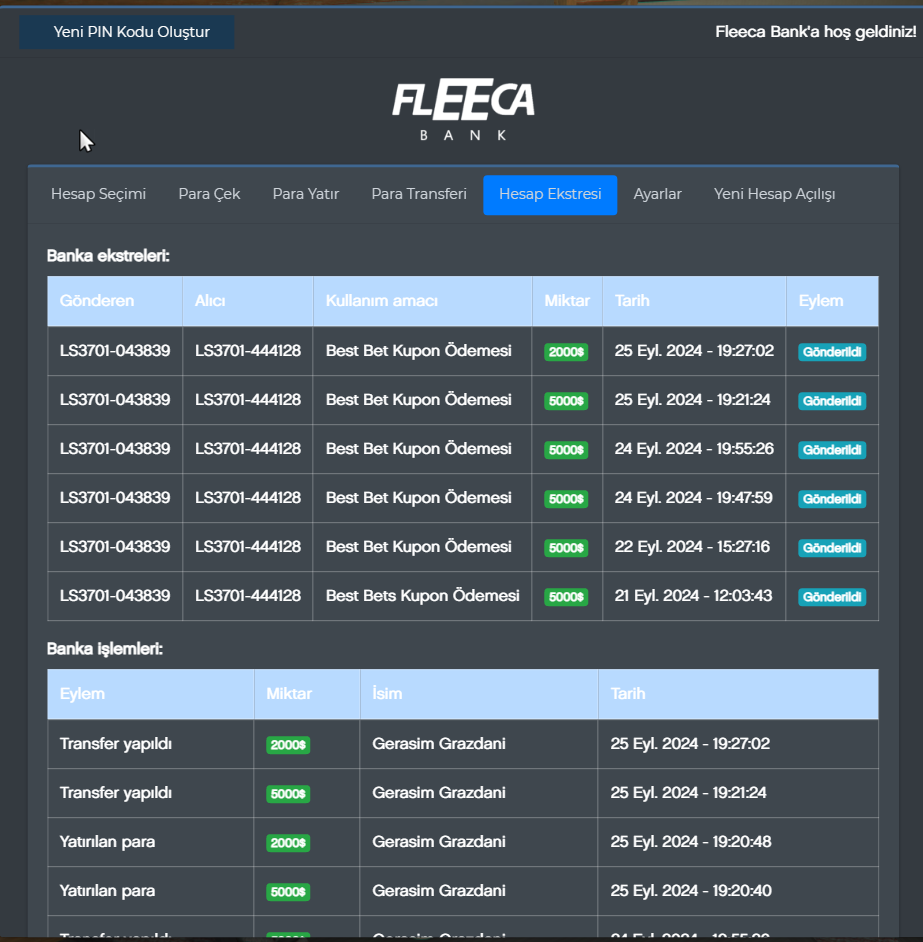The height and width of the screenshot is (942, 923).
Task: Select the Best Bets Kupon Ödemesi entry
Action: pyautogui.click(x=422, y=596)
